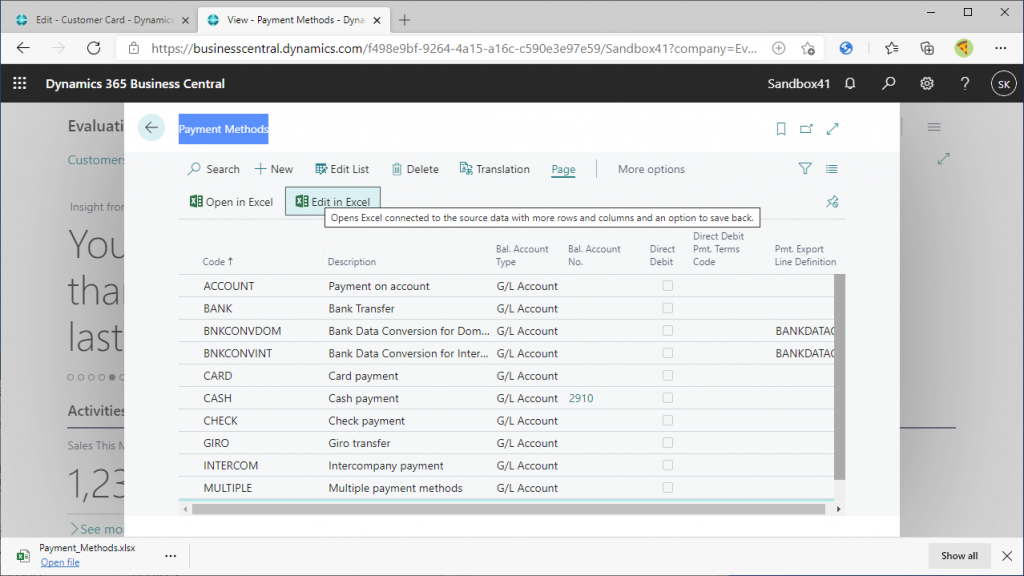Open Payment Methods in a new window

[x=807, y=129]
